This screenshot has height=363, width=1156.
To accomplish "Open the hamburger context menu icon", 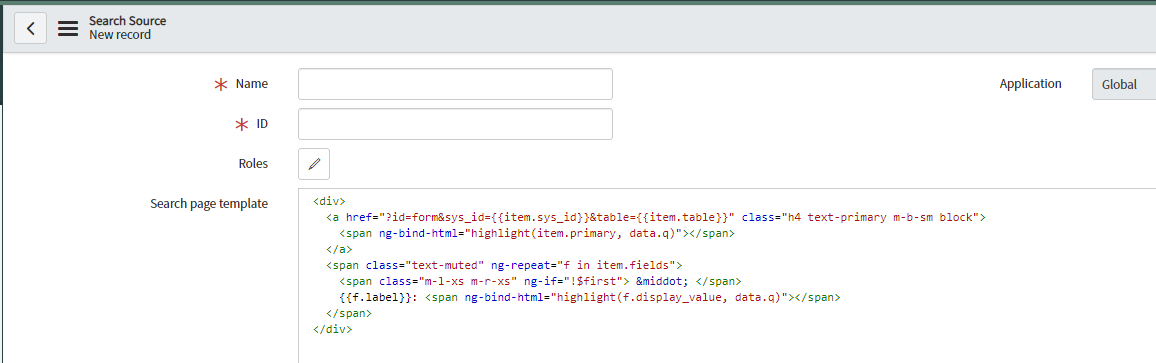I will tap(68, 29).
